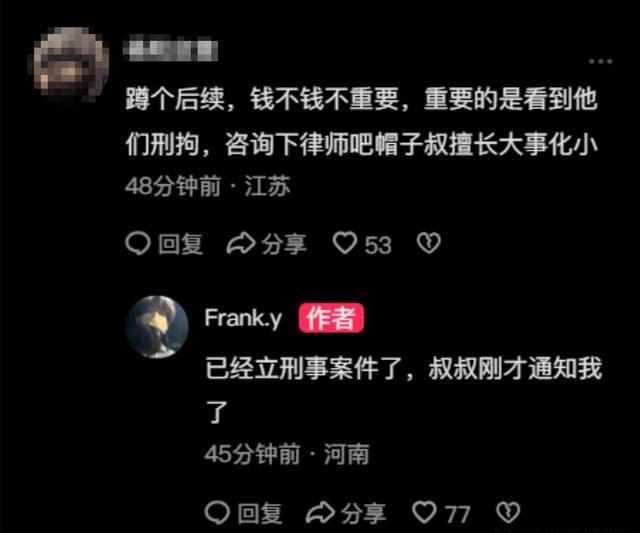Like Frank.y's reply with 77 likes
Screen dimensions: 640x533
(424, 512)
